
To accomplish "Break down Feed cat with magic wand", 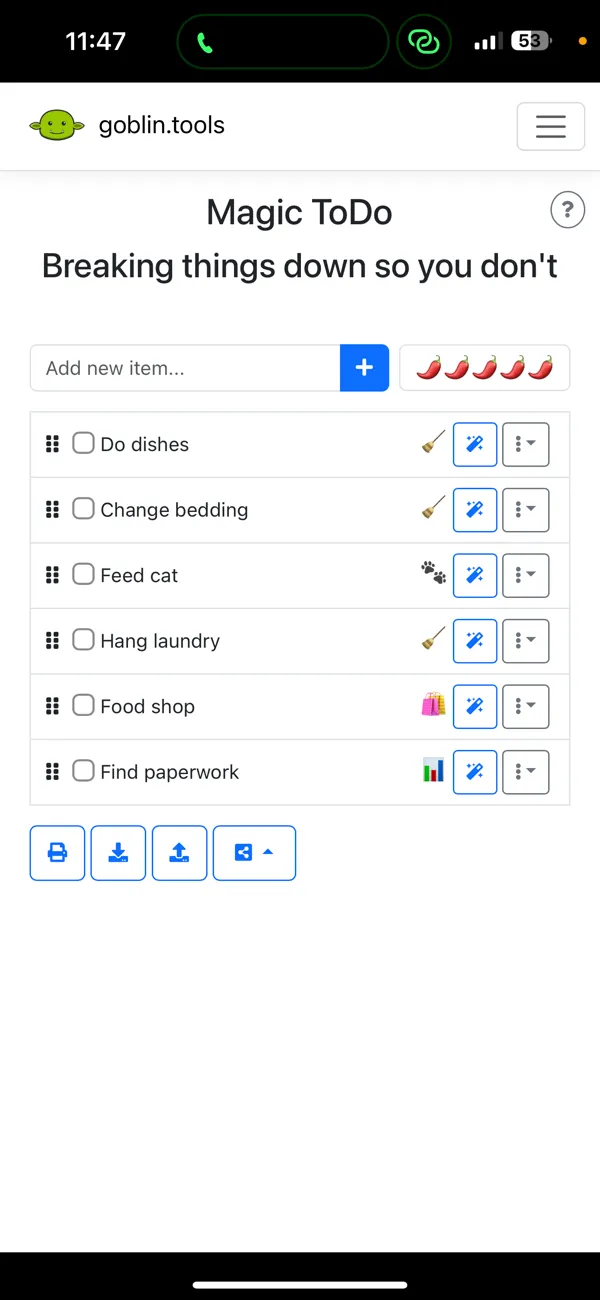I will coord(475,576).
